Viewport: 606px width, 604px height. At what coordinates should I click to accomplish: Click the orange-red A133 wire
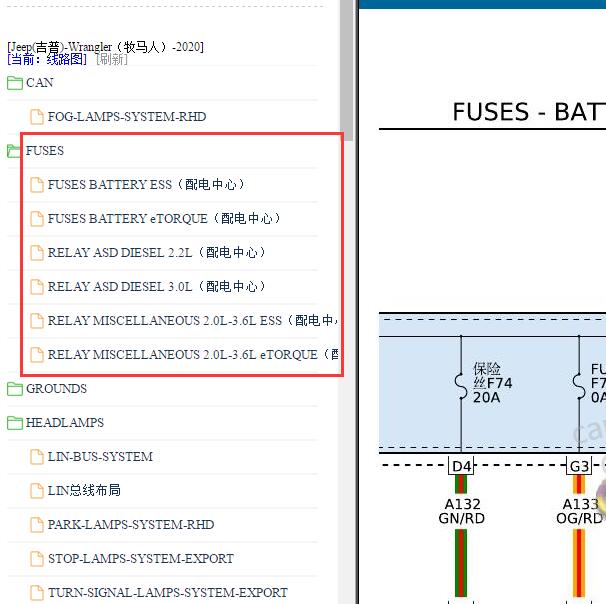coord(579,563)
